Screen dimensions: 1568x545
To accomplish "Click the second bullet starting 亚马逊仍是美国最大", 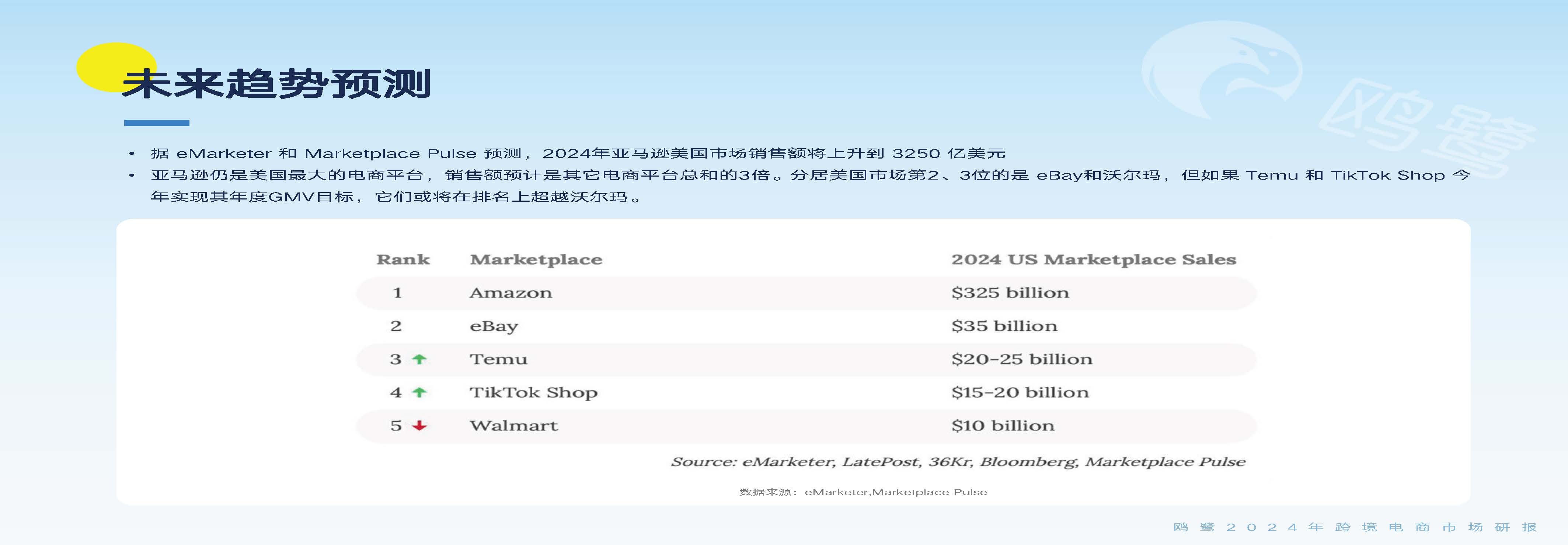I will coord(810,186).
